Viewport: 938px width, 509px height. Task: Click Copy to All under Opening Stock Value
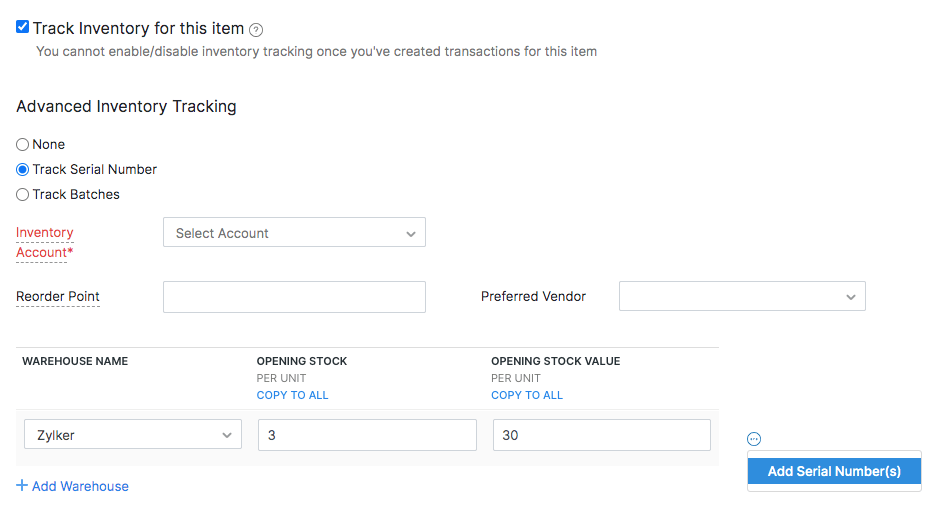pos(527,395)
